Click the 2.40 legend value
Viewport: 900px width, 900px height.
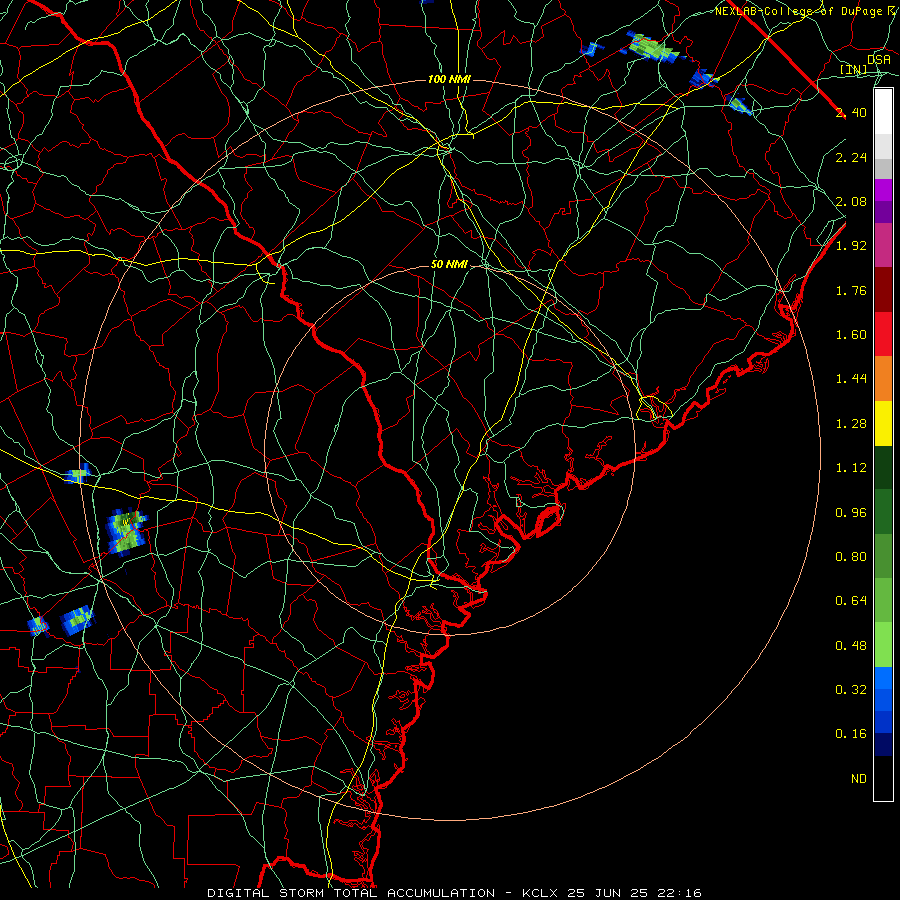pyautogui.click(x=851, y=112)
